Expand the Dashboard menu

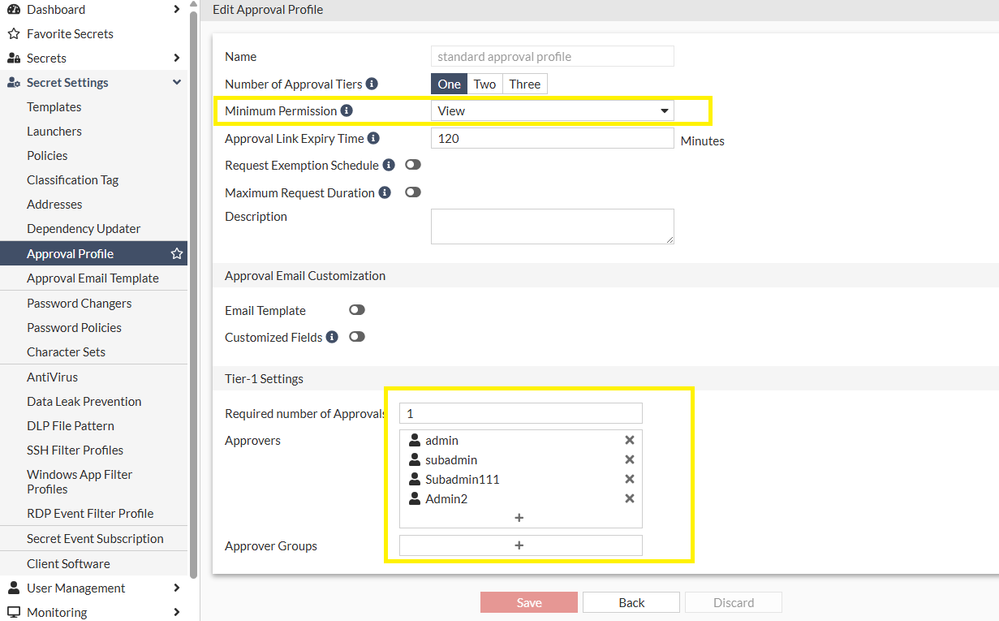(x=177, y=10)
